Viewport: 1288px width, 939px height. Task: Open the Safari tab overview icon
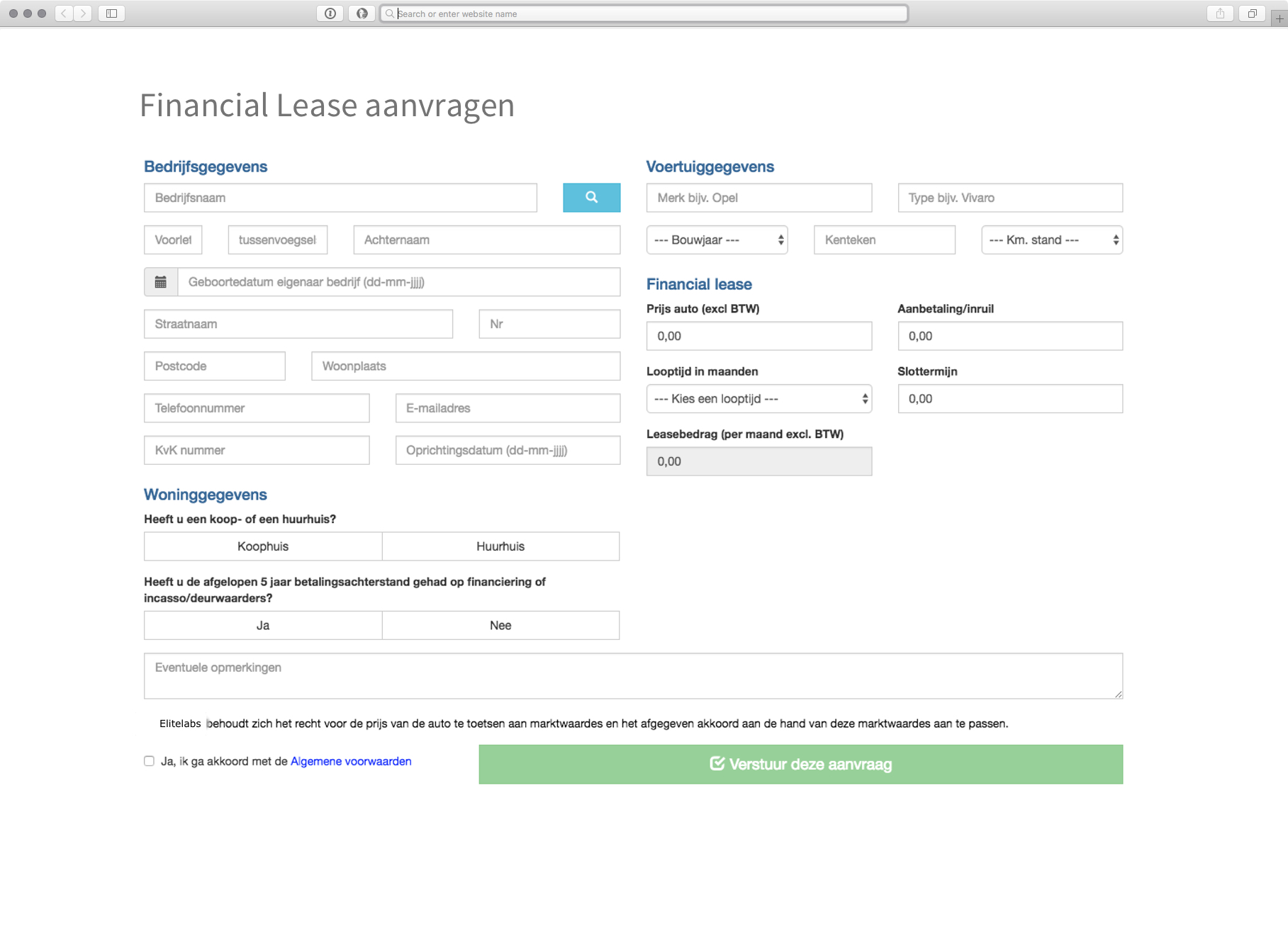coord(1252,13)
